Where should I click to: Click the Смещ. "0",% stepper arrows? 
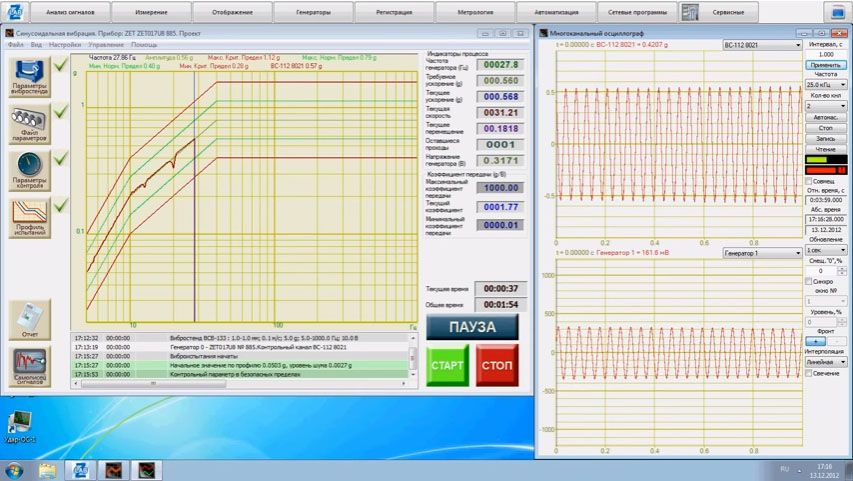point(842,270)
